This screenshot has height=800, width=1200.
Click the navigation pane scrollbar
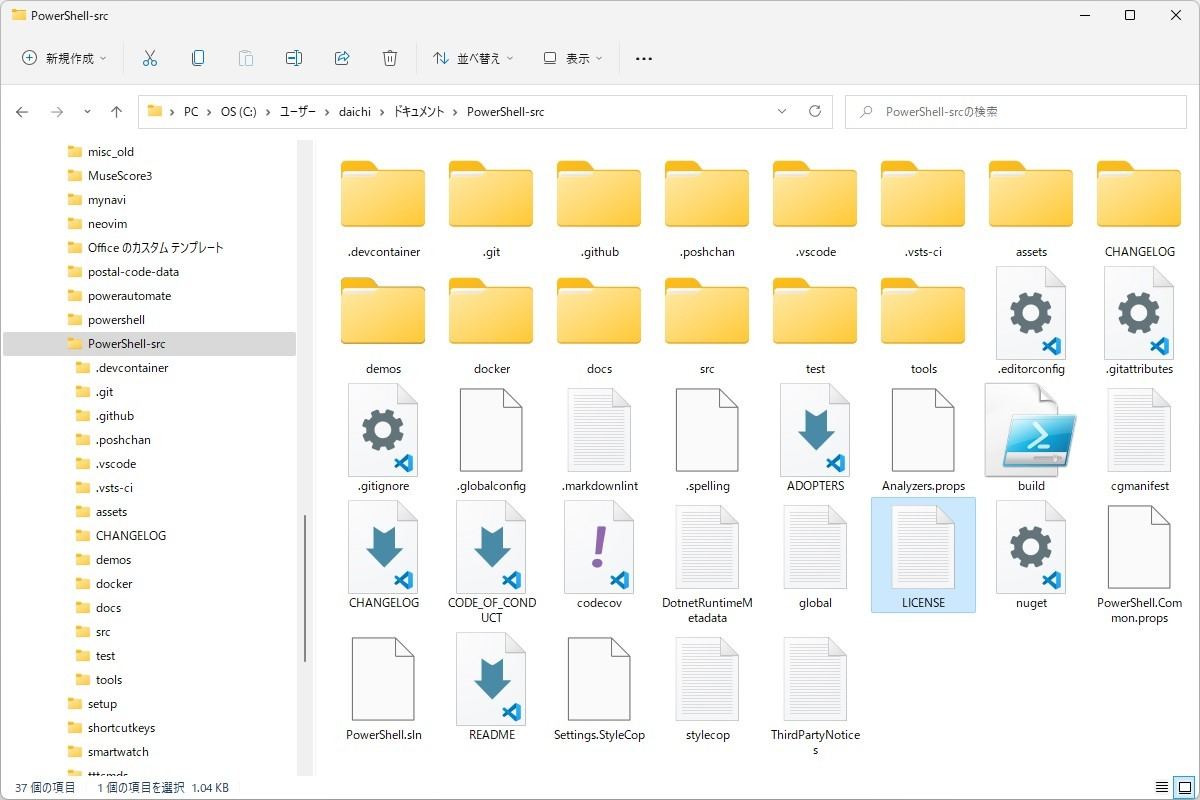click(x=305, y=589)
